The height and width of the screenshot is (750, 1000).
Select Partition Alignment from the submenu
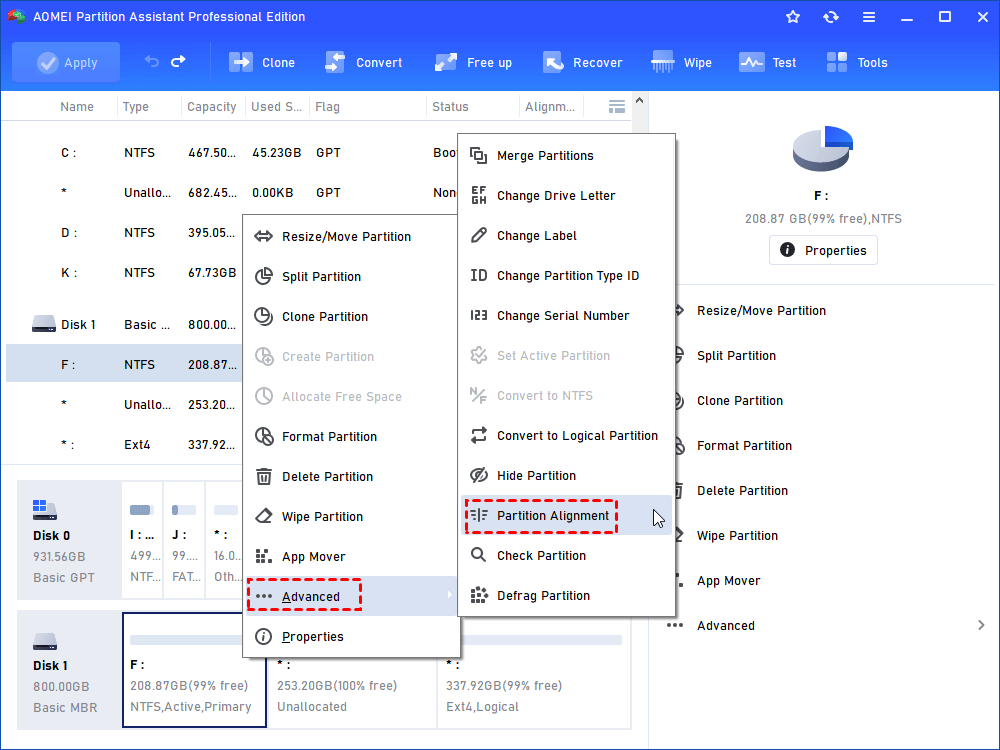[553, 516]
